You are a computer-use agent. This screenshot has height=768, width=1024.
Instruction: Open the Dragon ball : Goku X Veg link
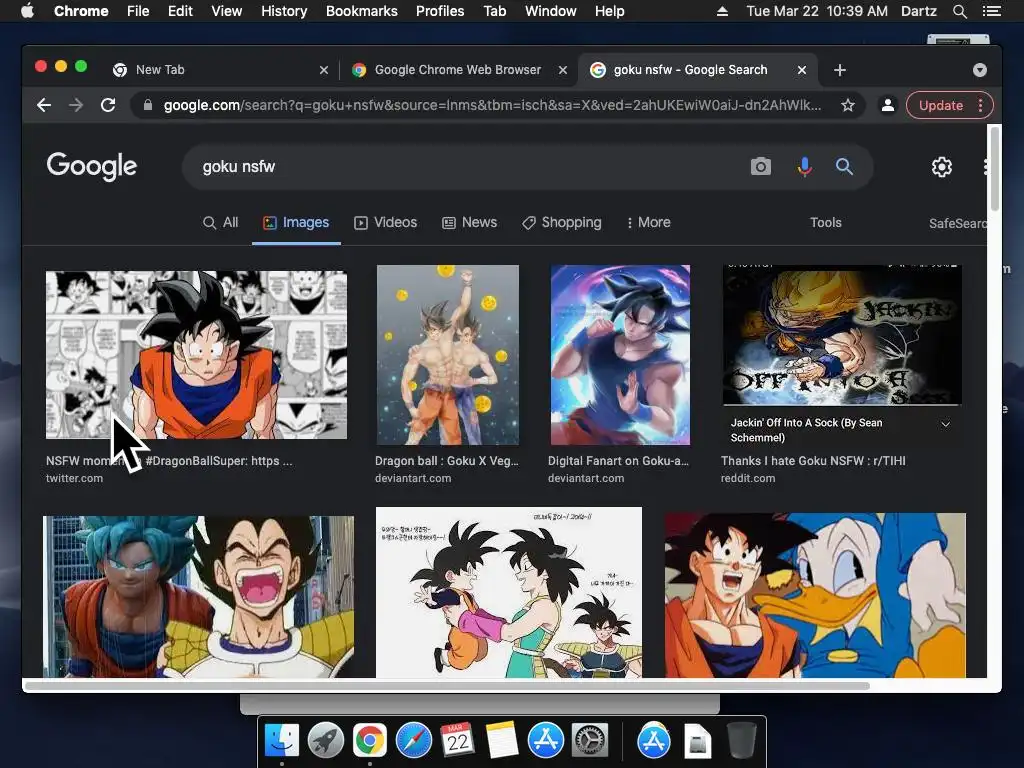pos(447,461)
